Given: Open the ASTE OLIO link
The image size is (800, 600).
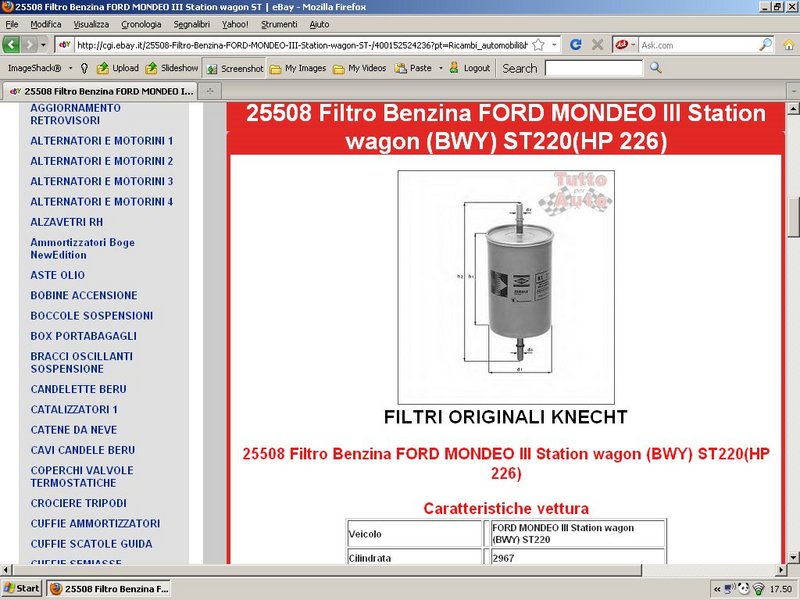Looking at the screenshot, I should (x=58, y=276).
